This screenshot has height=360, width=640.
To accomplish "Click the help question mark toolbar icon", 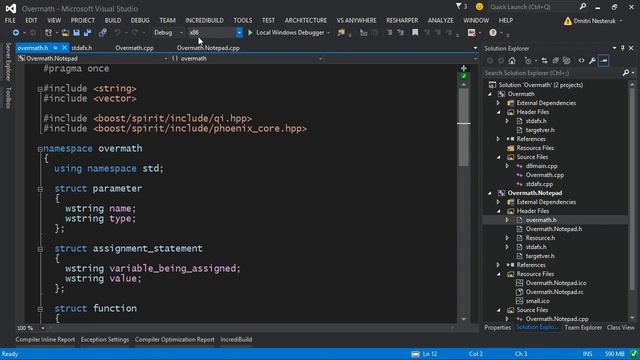I will tap(493, 33).
